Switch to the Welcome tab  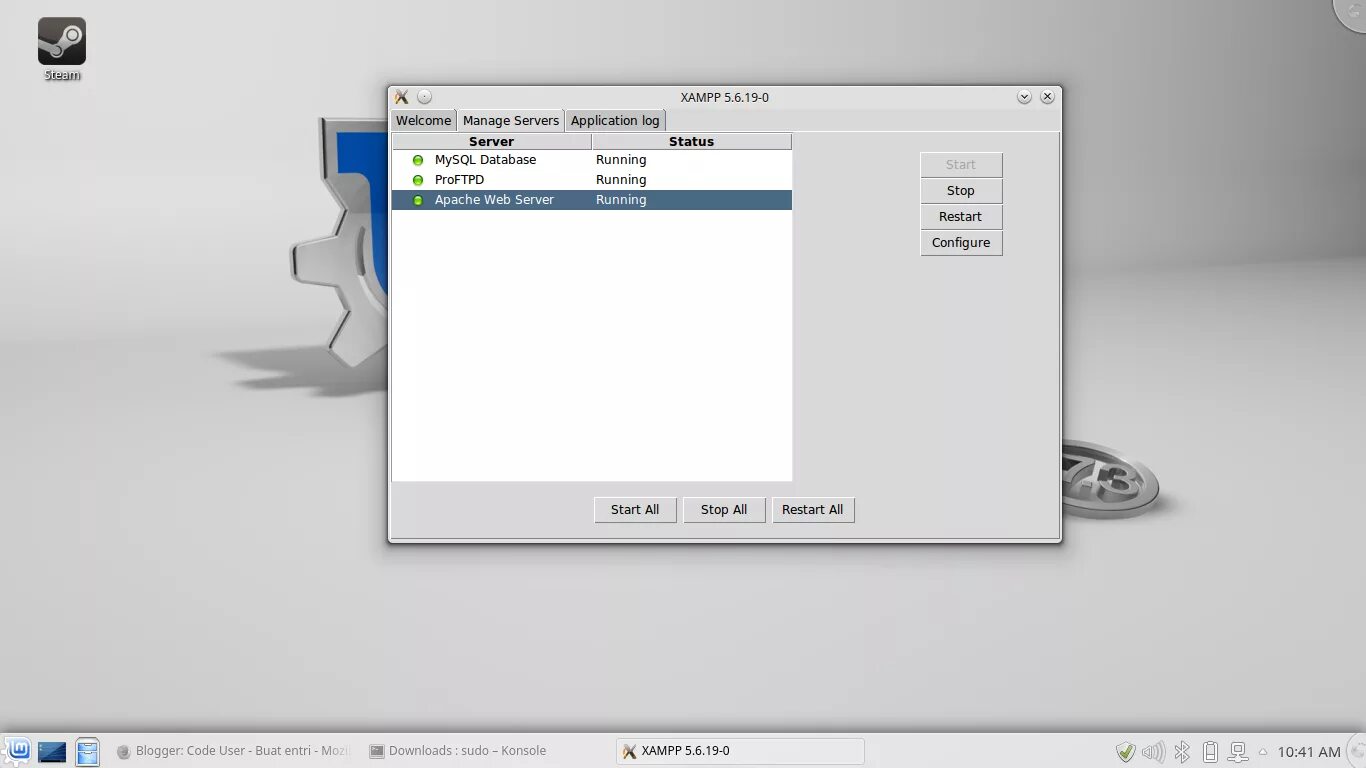tap(423, 120)
